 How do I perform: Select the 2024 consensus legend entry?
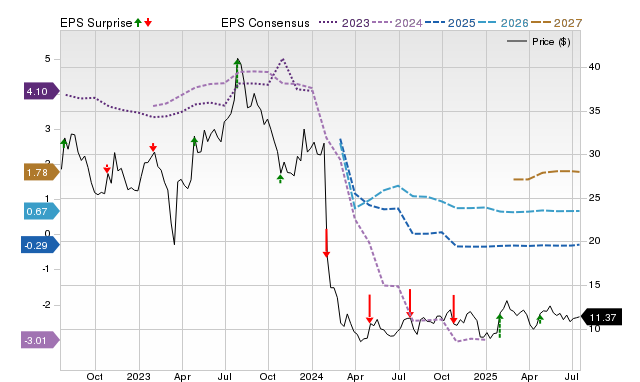(397, 23)
